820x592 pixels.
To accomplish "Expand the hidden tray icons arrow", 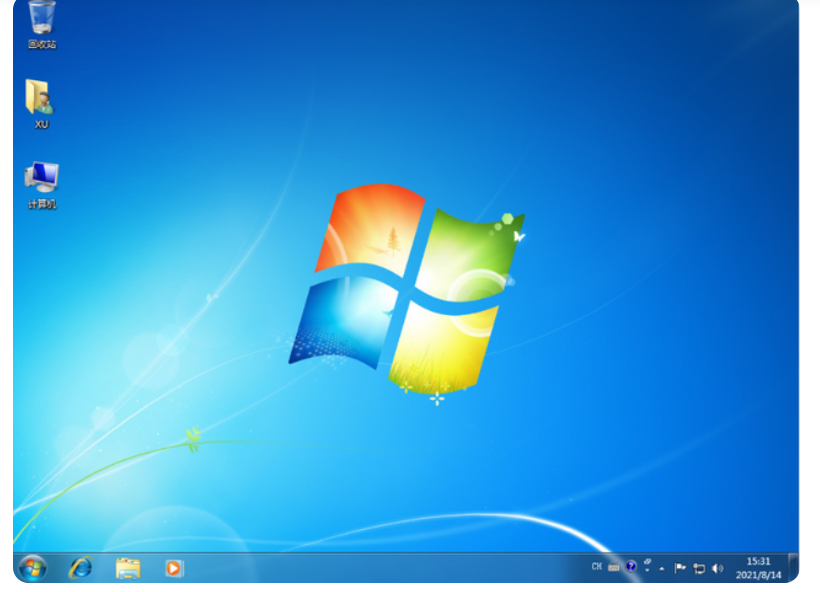I will coord(662,568).
